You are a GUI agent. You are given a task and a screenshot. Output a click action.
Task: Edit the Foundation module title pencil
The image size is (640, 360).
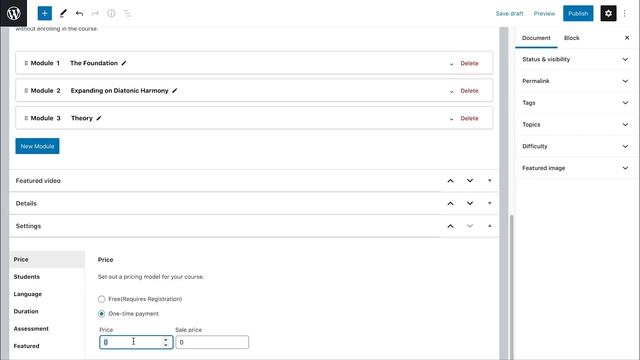(x=124, y=63)
